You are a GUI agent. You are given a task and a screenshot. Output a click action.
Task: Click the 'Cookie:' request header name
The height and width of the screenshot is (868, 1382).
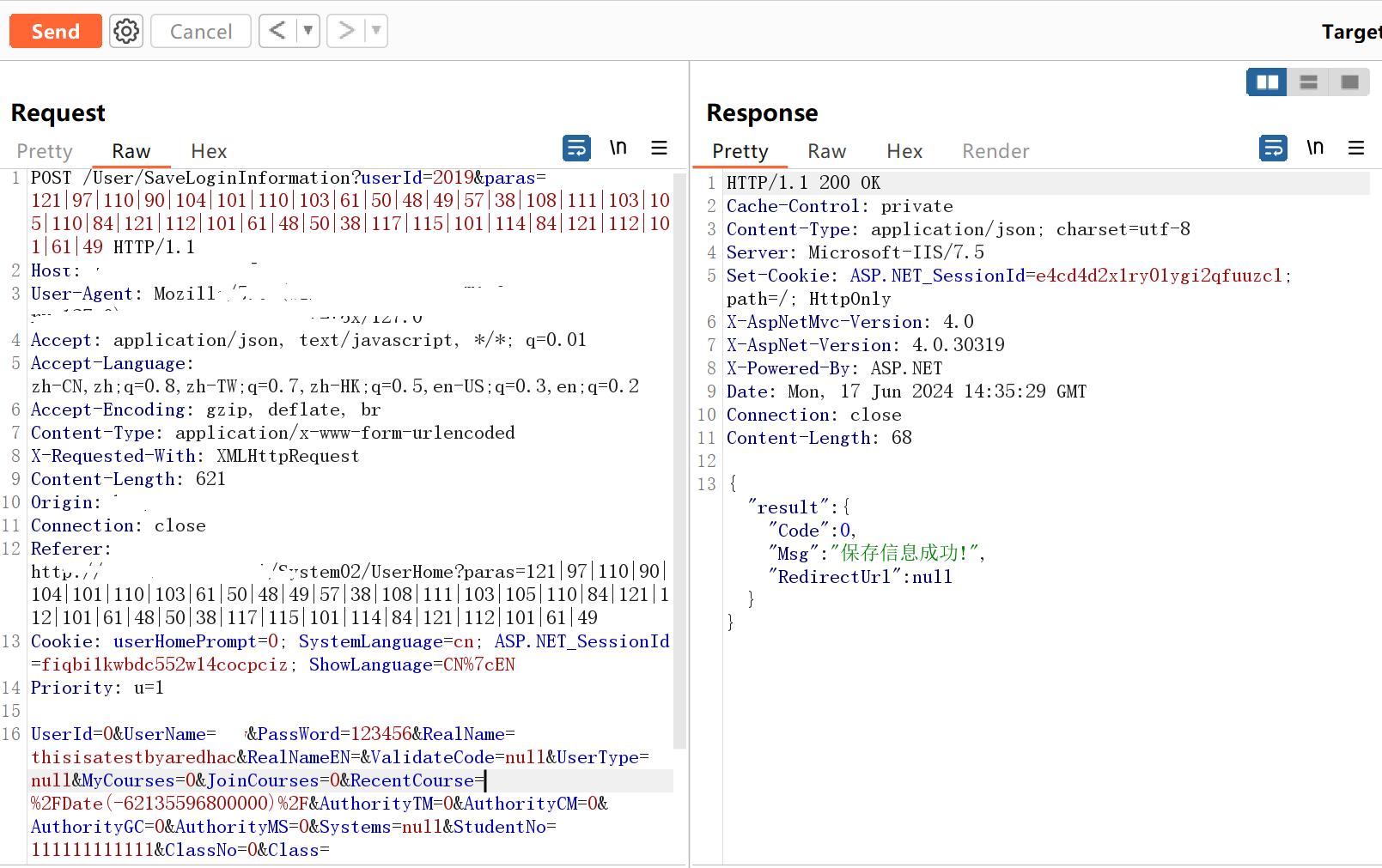click(x=66, y=641)
